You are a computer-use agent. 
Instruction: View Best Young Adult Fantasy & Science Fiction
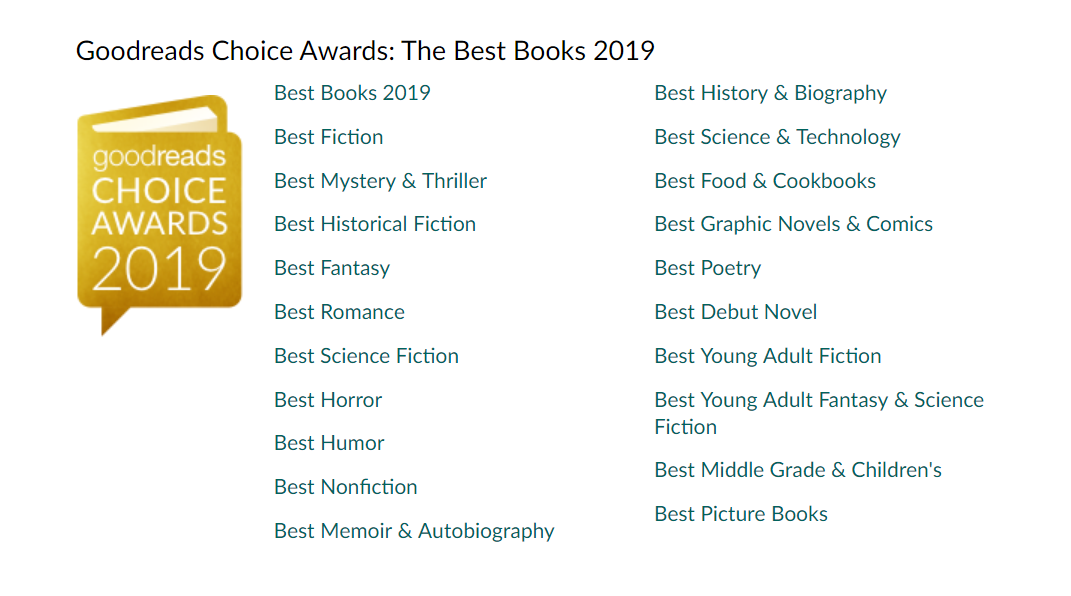pyautogui.click(x=819, y=413)
